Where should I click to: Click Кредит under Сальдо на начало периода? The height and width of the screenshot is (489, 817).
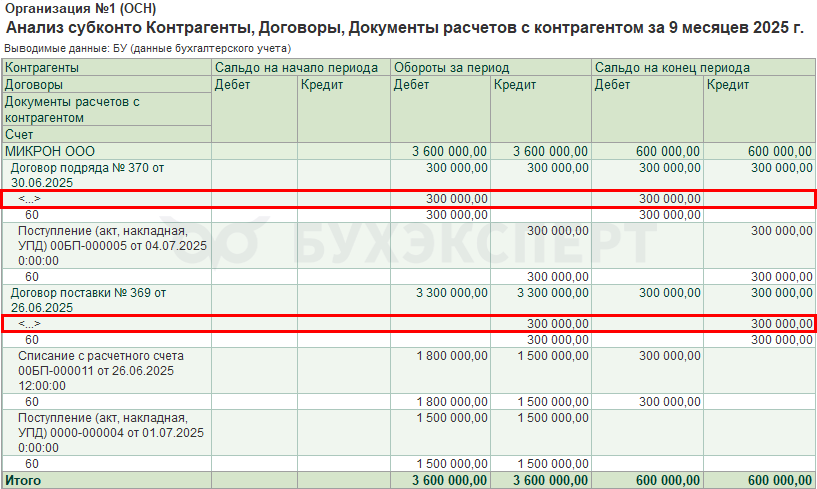click(x=321, y=84)
